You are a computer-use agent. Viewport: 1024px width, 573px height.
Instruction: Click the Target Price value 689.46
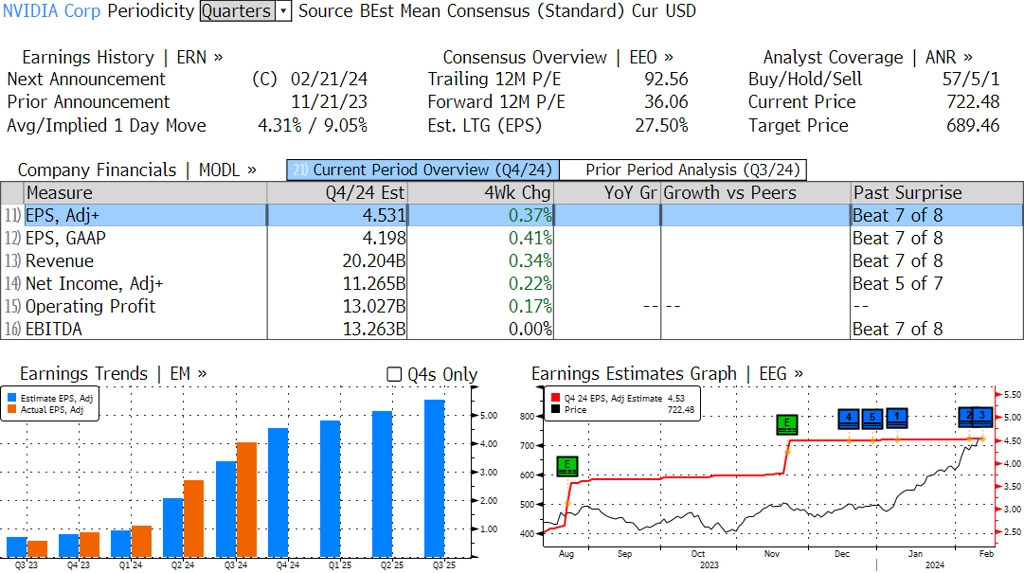point(973,125)
